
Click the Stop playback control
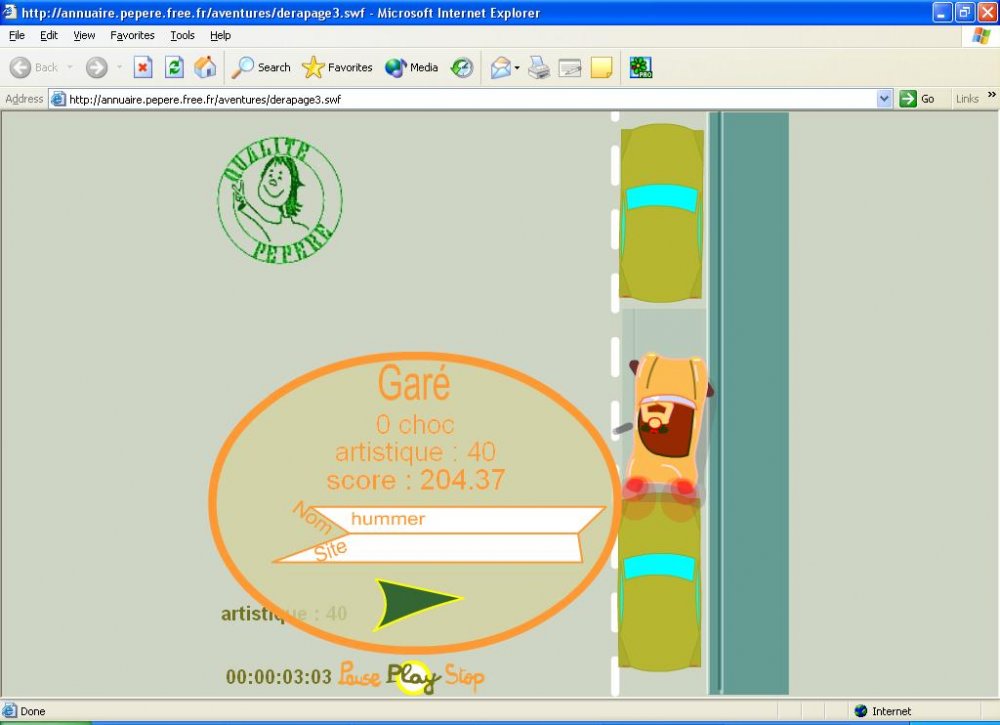click(x=464, y=677)
